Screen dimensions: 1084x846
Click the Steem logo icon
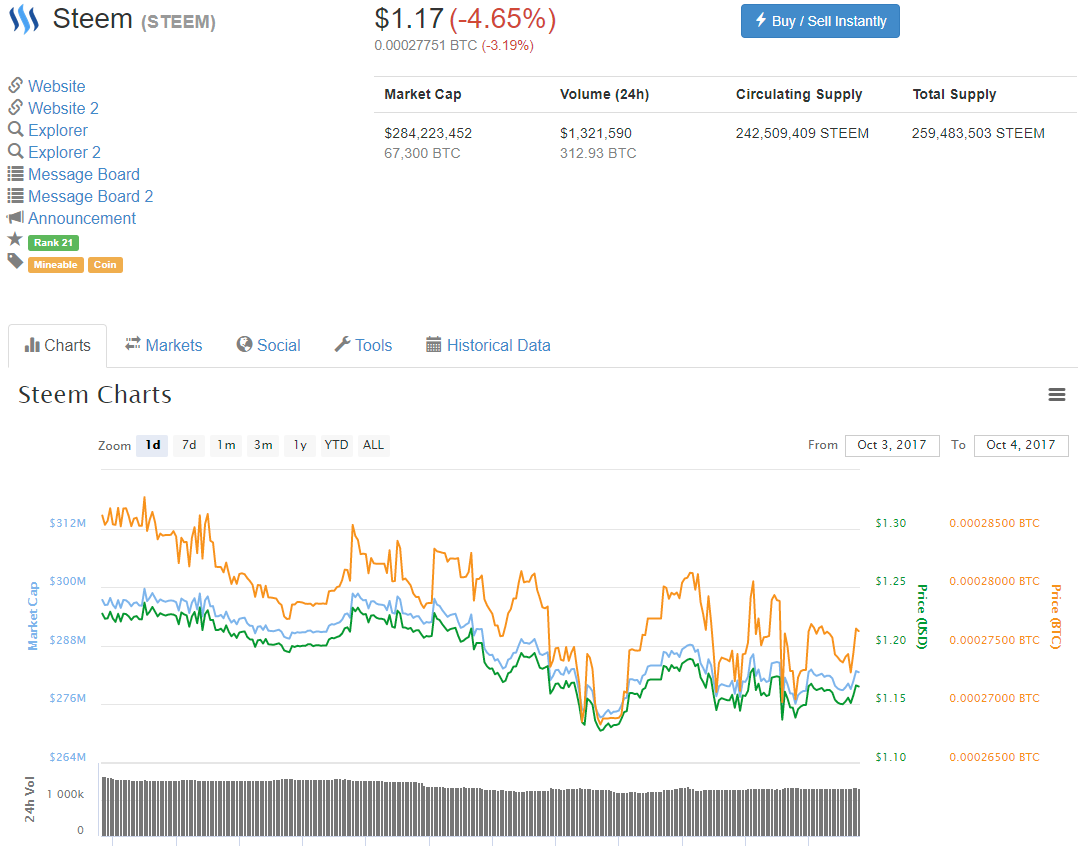click(24, 19)
